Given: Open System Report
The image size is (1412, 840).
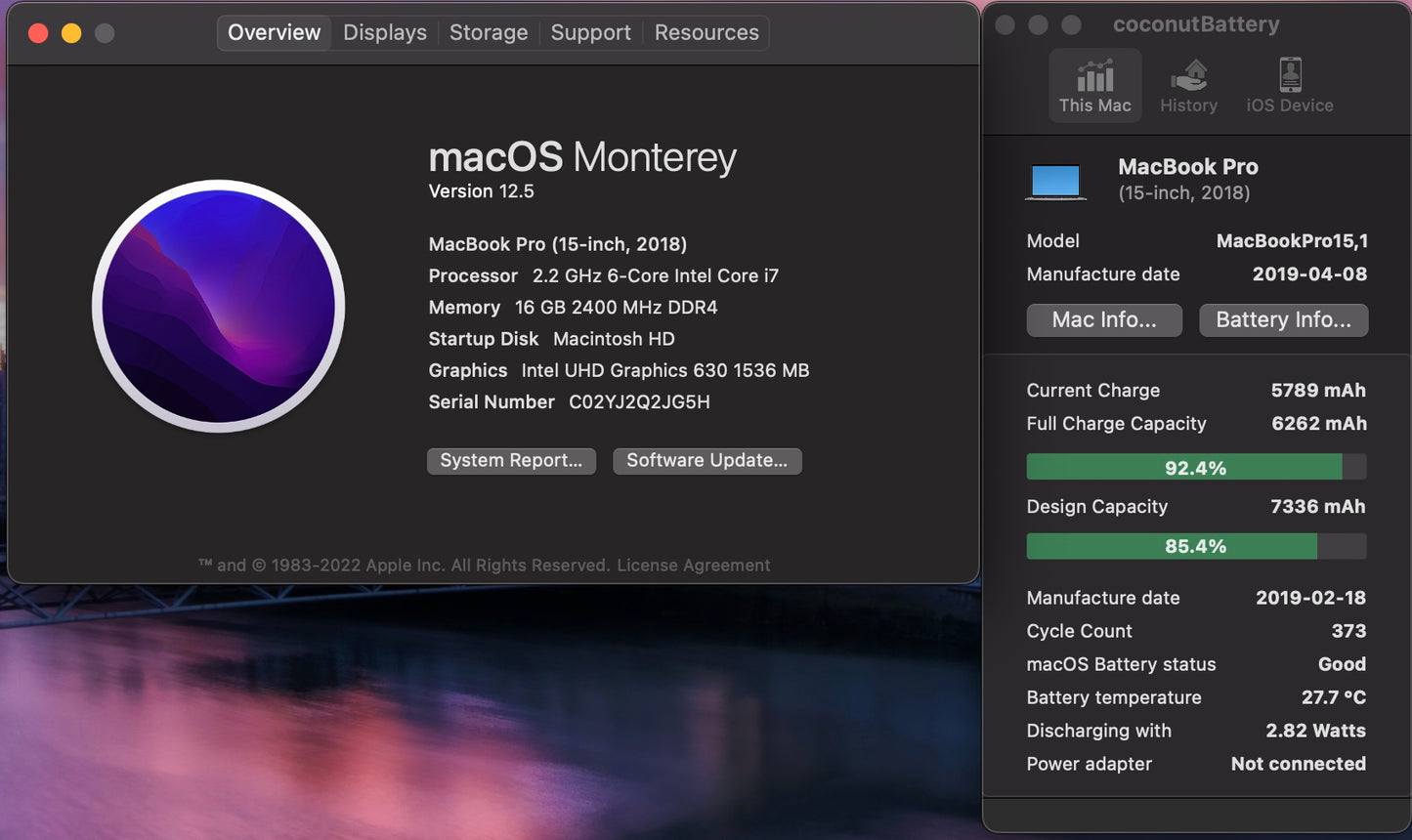Looking at the screenshot, I should pos(511,460).
